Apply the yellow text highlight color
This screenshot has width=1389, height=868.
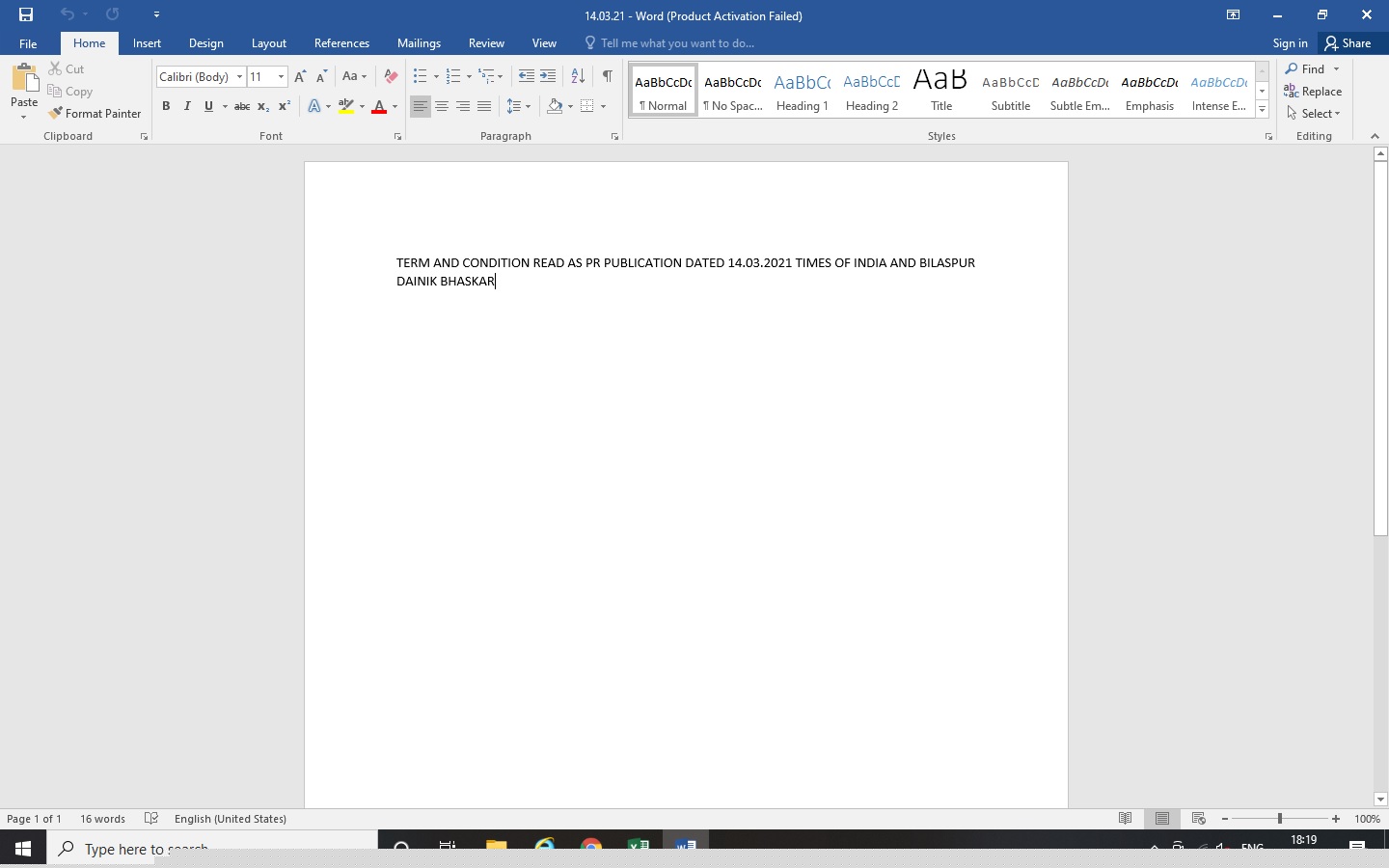(346, 106)
